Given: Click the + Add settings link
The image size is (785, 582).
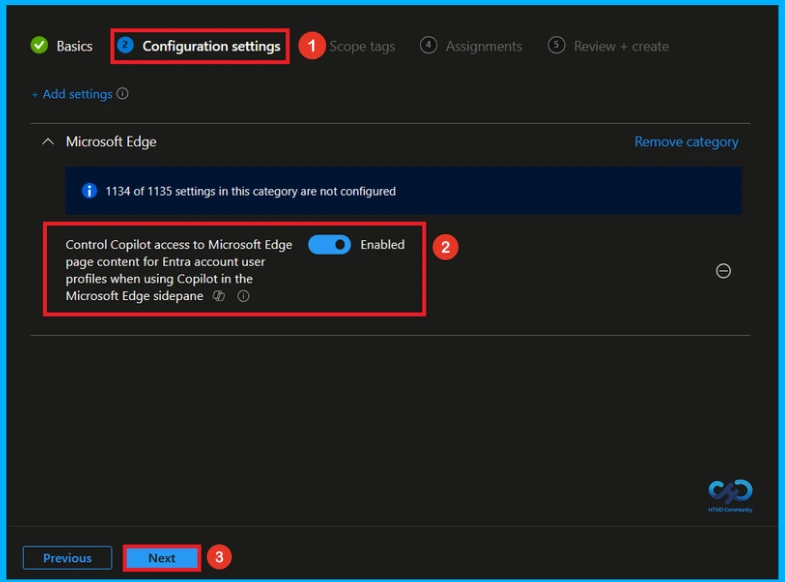Looking at the screenshot, I should (72, 94).
